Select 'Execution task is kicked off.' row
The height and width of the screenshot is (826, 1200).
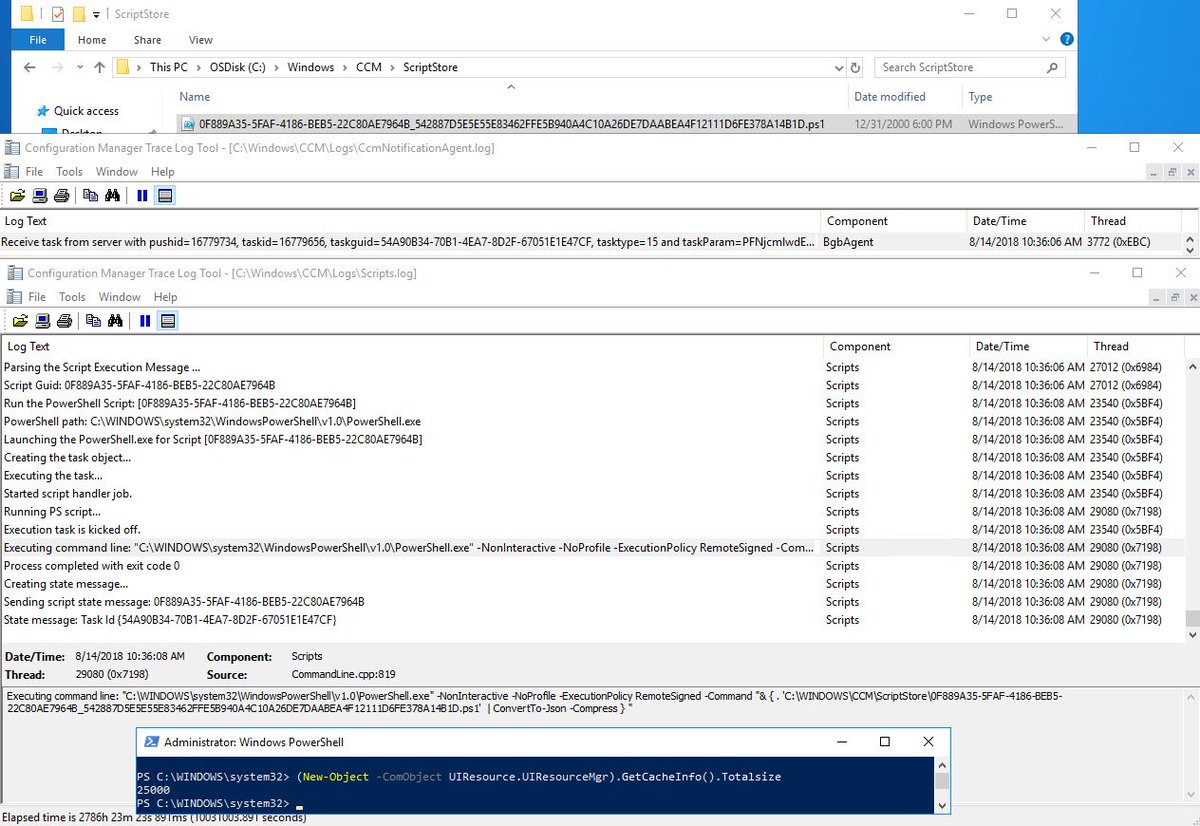[x=592, y=530]
